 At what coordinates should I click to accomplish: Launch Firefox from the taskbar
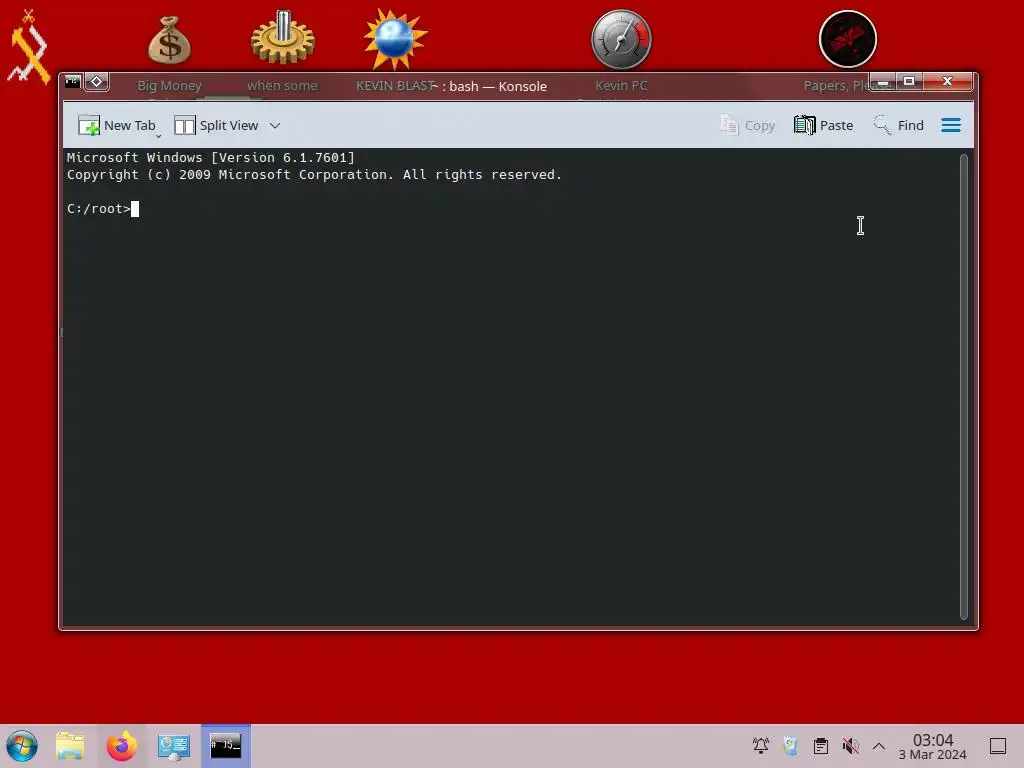pos(122,746)
